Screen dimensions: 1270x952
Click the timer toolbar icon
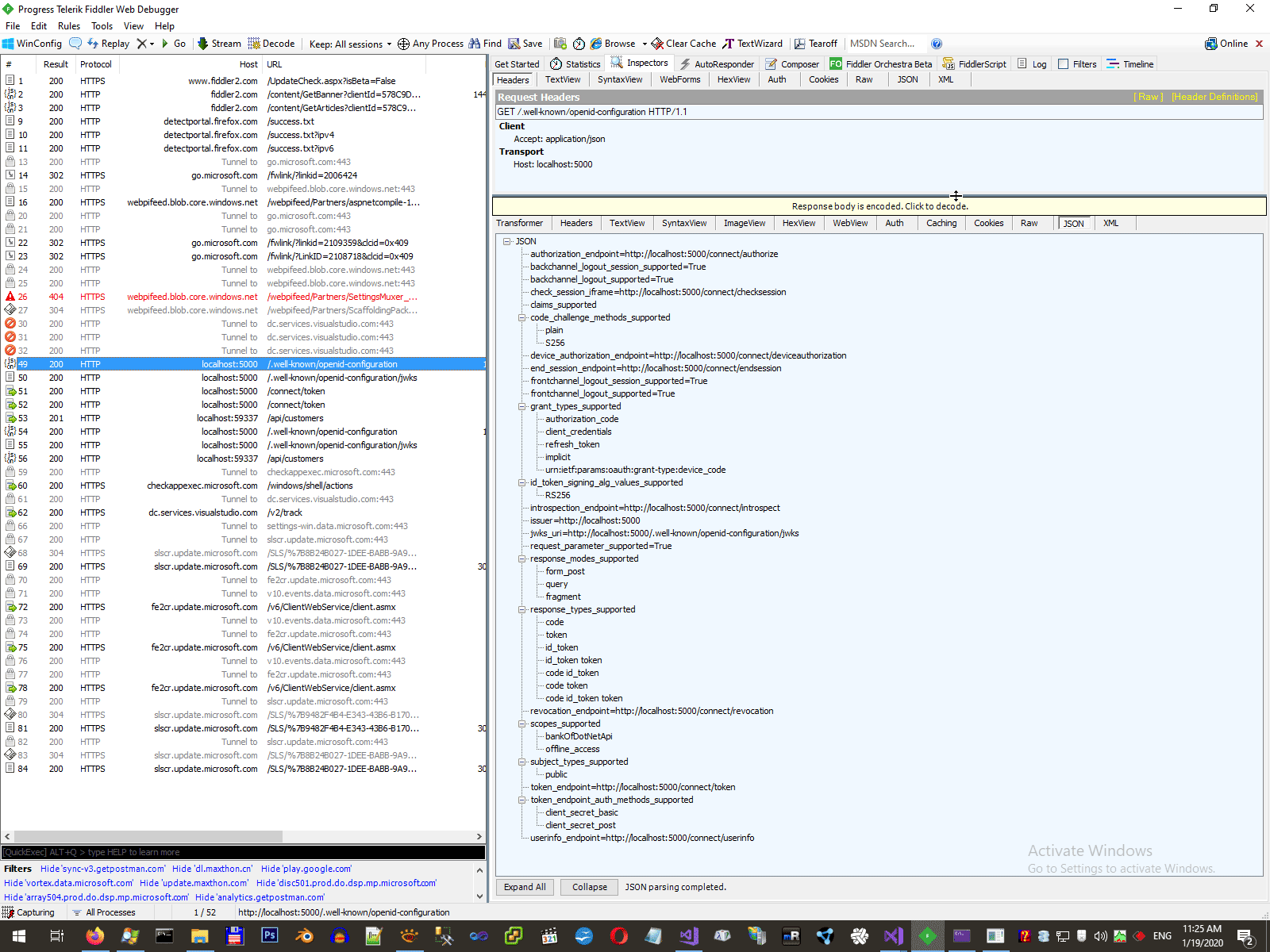coord(579,44)
